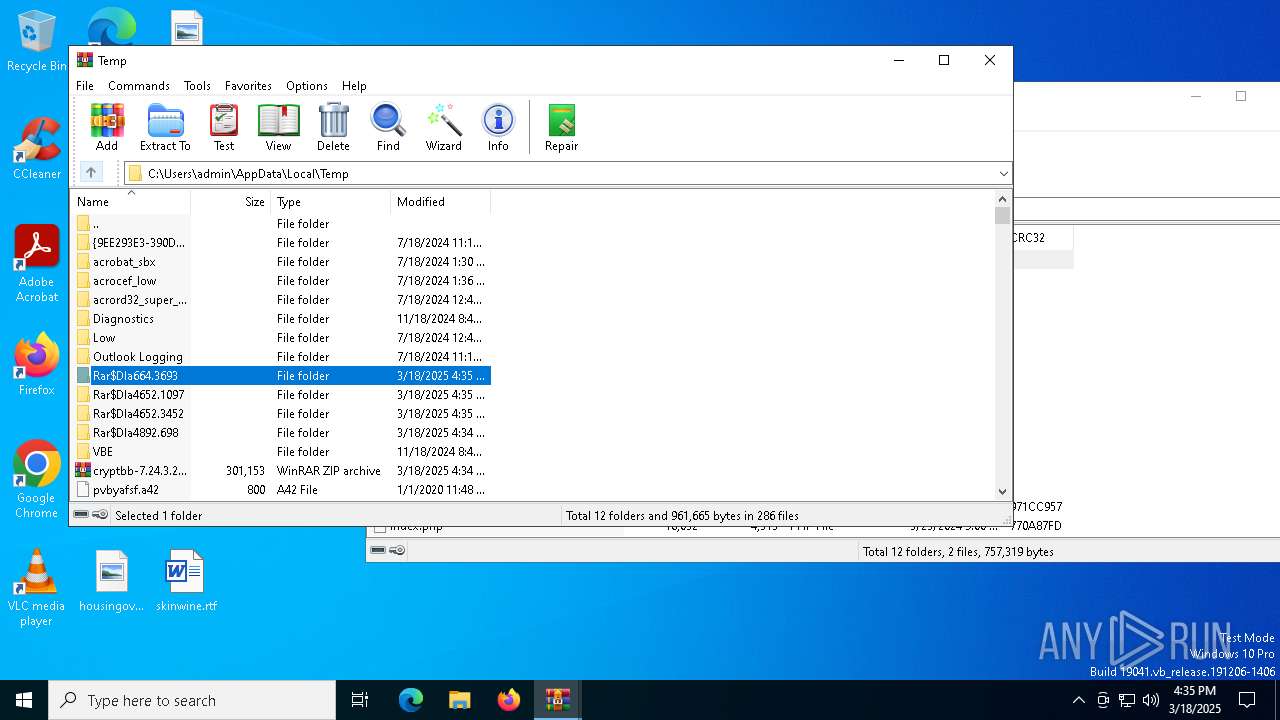This screenshot has width=1280, height=720.
Task: Select the Low folder
Action: 282,338
